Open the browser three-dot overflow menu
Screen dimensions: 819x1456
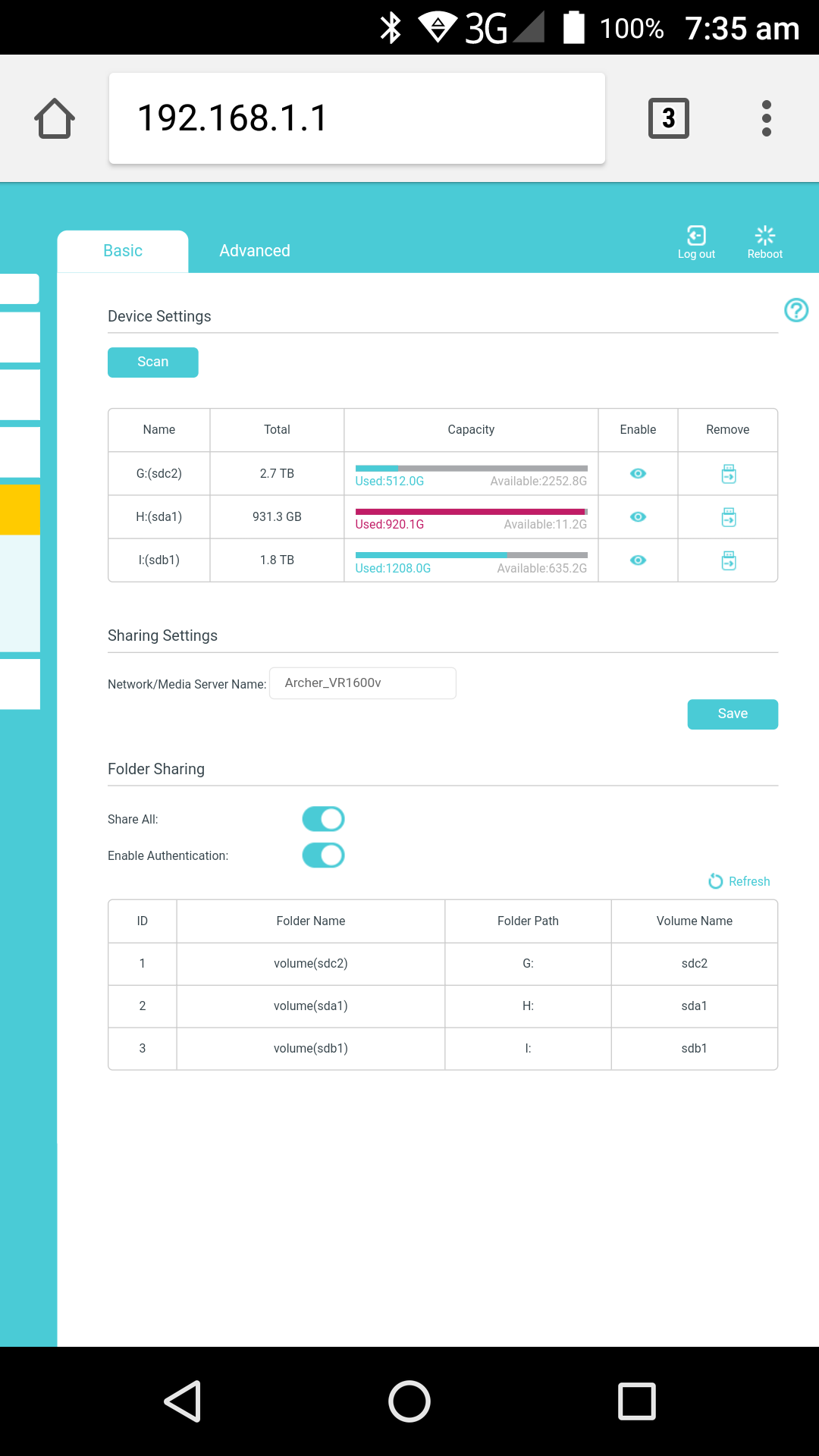pos(766,118)
